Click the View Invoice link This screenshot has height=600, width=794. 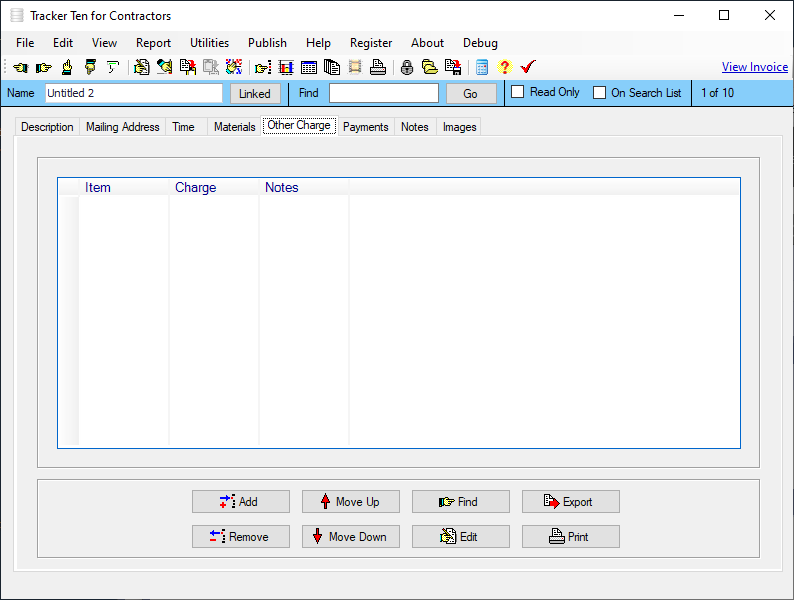[x=755, y=67]
